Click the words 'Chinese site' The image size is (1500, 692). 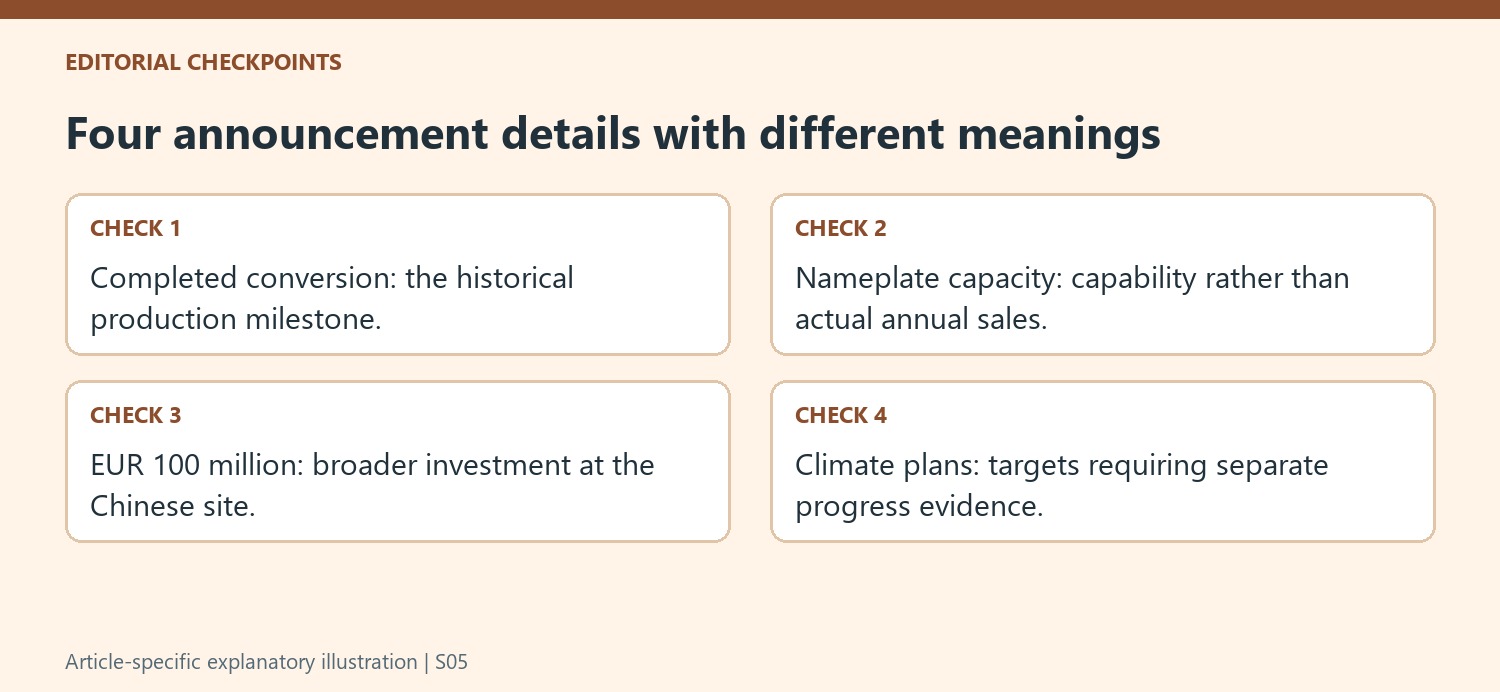pyautogui.click(x=172, y=507)
